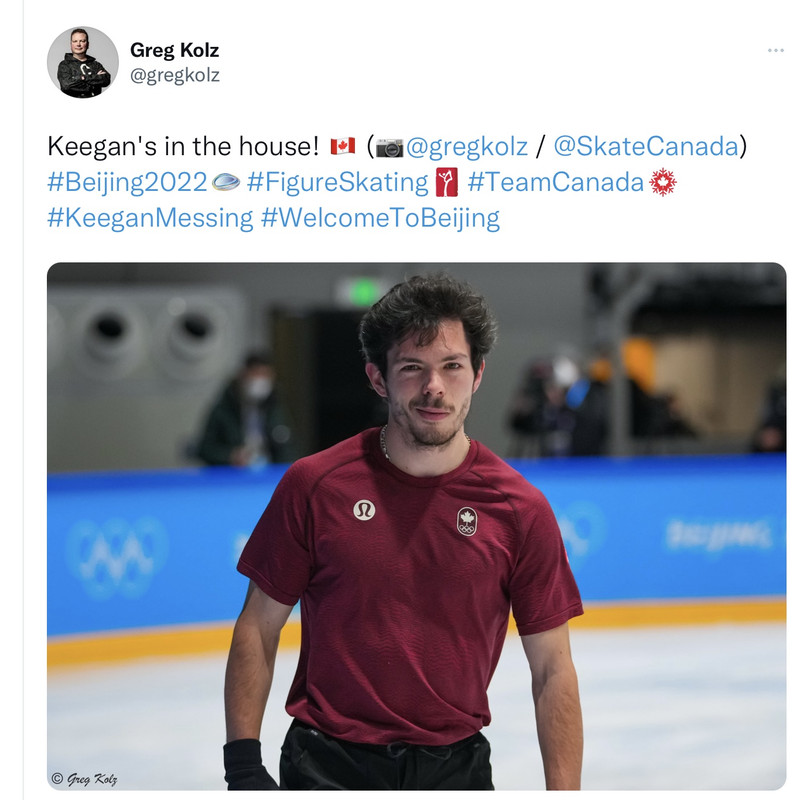Open the #KeeganMessing hashtag
The image size is (810, 800).
(x=150, y=217)
